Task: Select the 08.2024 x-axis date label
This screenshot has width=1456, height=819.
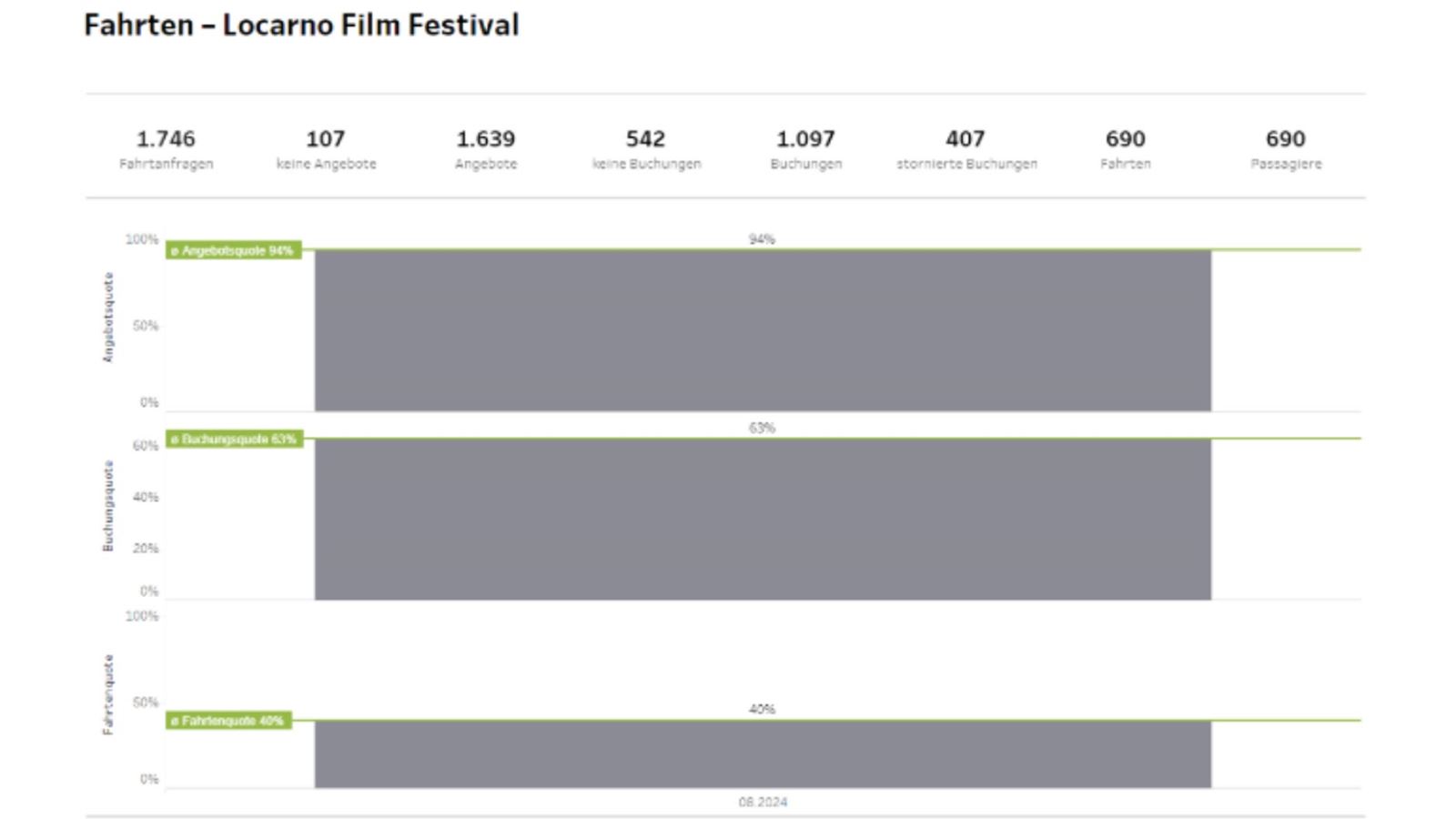Action: 763,802
